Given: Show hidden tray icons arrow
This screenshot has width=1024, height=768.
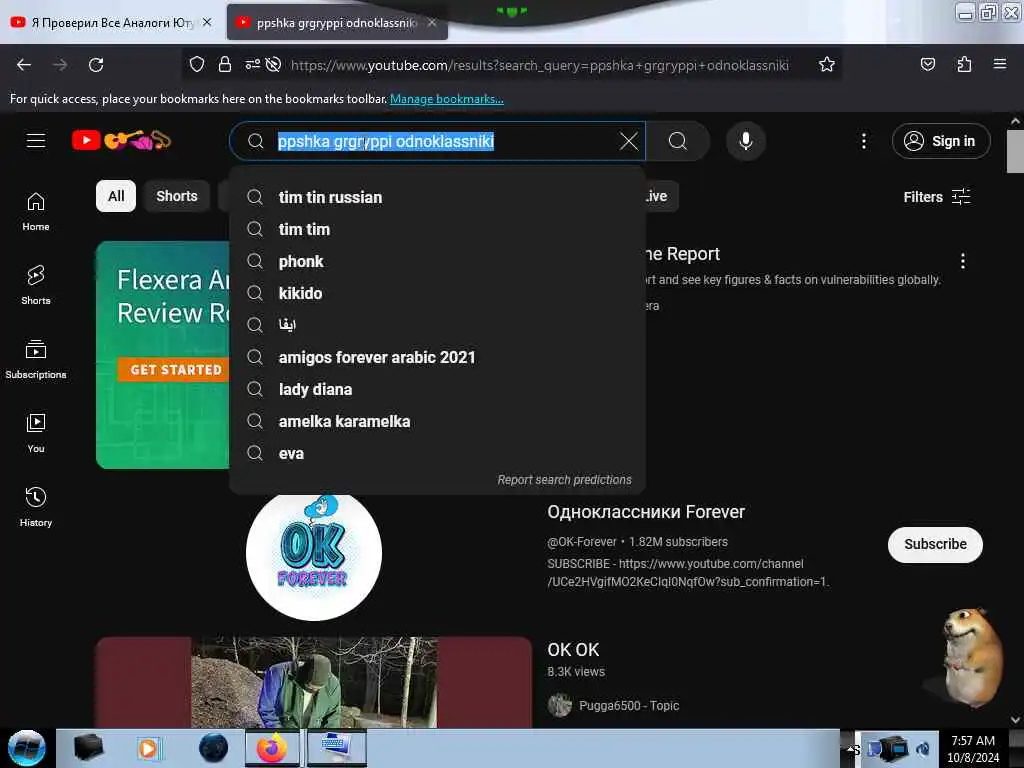Looking at the screenshot, I should pyautogui.click(x=852, y=749).
